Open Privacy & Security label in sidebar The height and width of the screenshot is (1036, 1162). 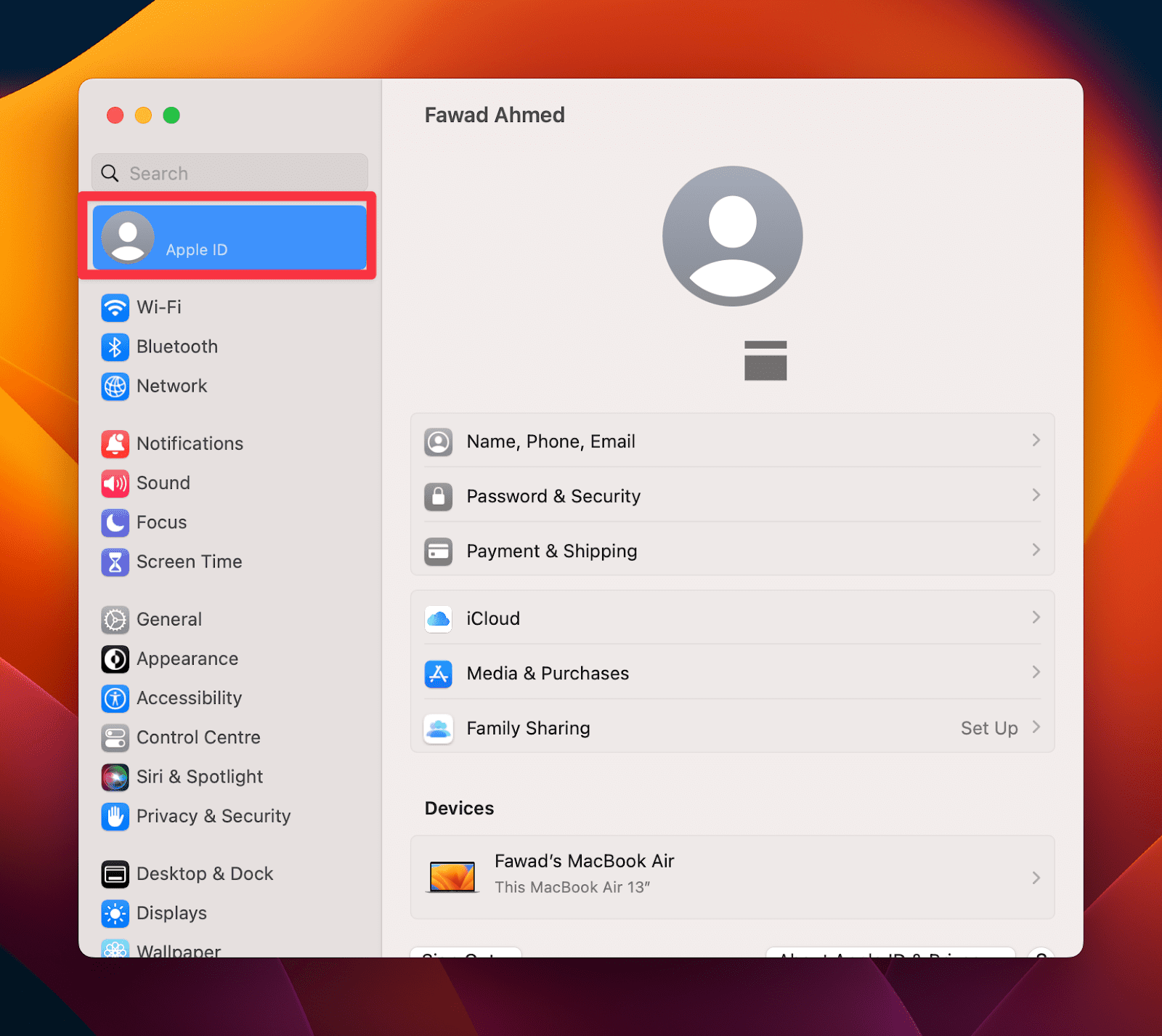pyautogui.click(x=214, y=816)
